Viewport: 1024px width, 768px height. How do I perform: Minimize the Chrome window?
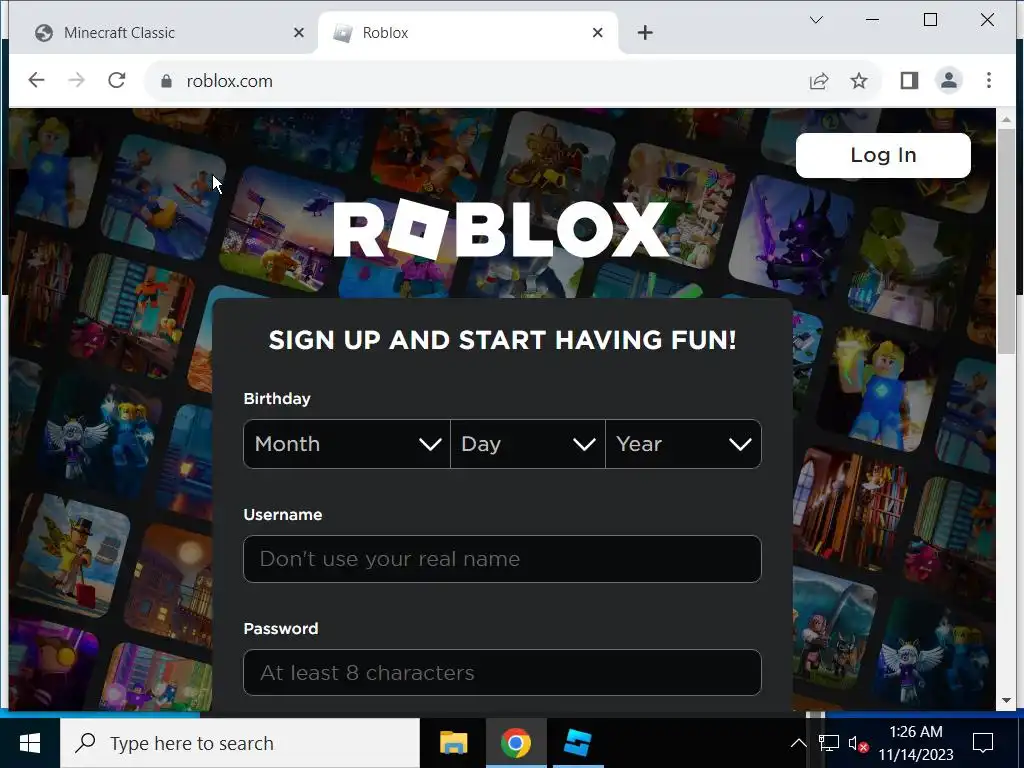872,20
